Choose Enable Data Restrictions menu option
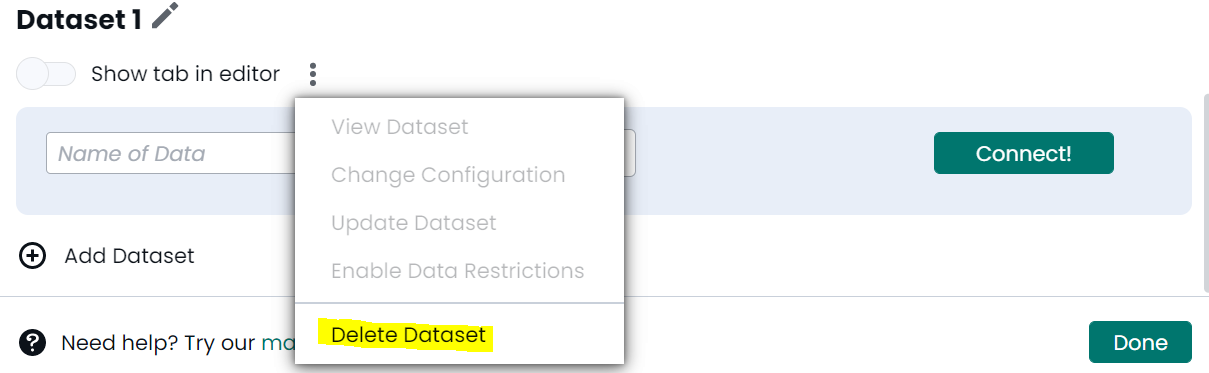Image resolution: width=1209 pixels, height=373 pixels. click(x=458, y=271)
